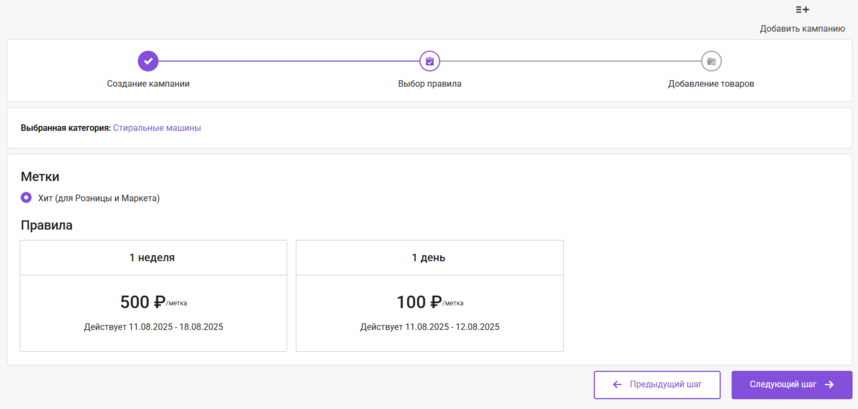The image size is (858, 409).
Task: Click the completed checkmark step circle
Action: (148, 61)
